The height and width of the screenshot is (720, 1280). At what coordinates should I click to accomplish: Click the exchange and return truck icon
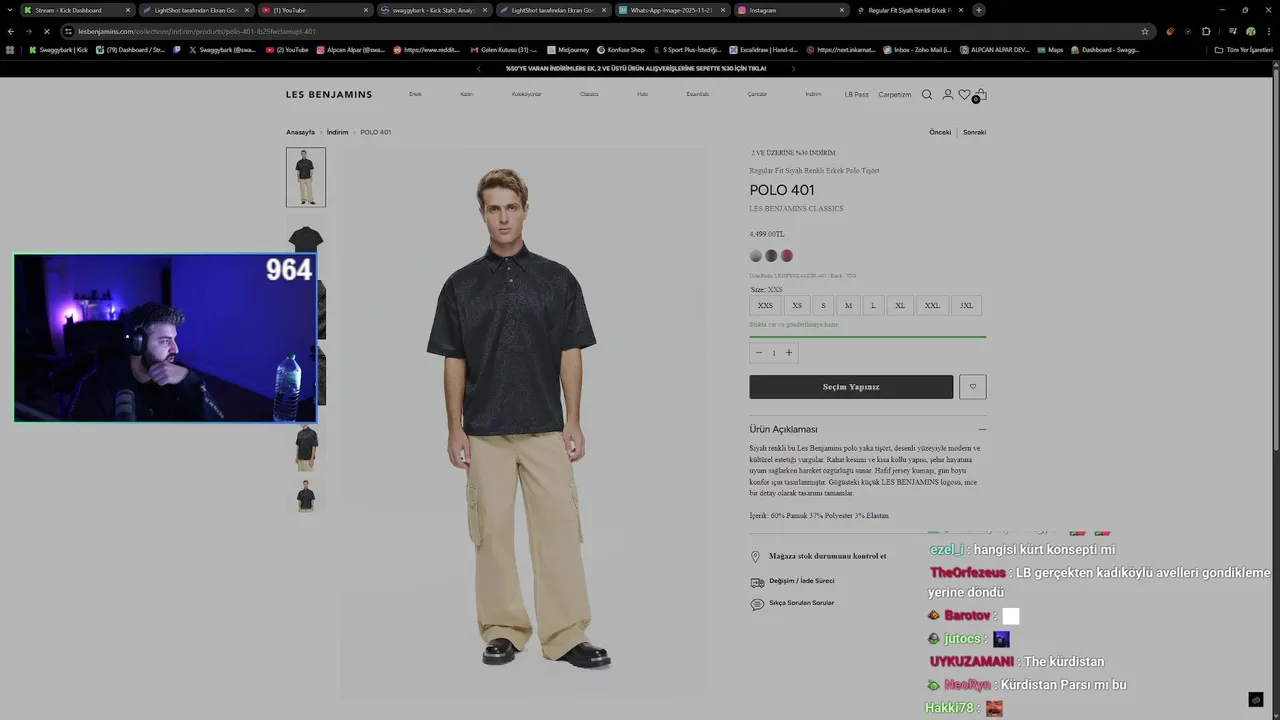point(757,582)
